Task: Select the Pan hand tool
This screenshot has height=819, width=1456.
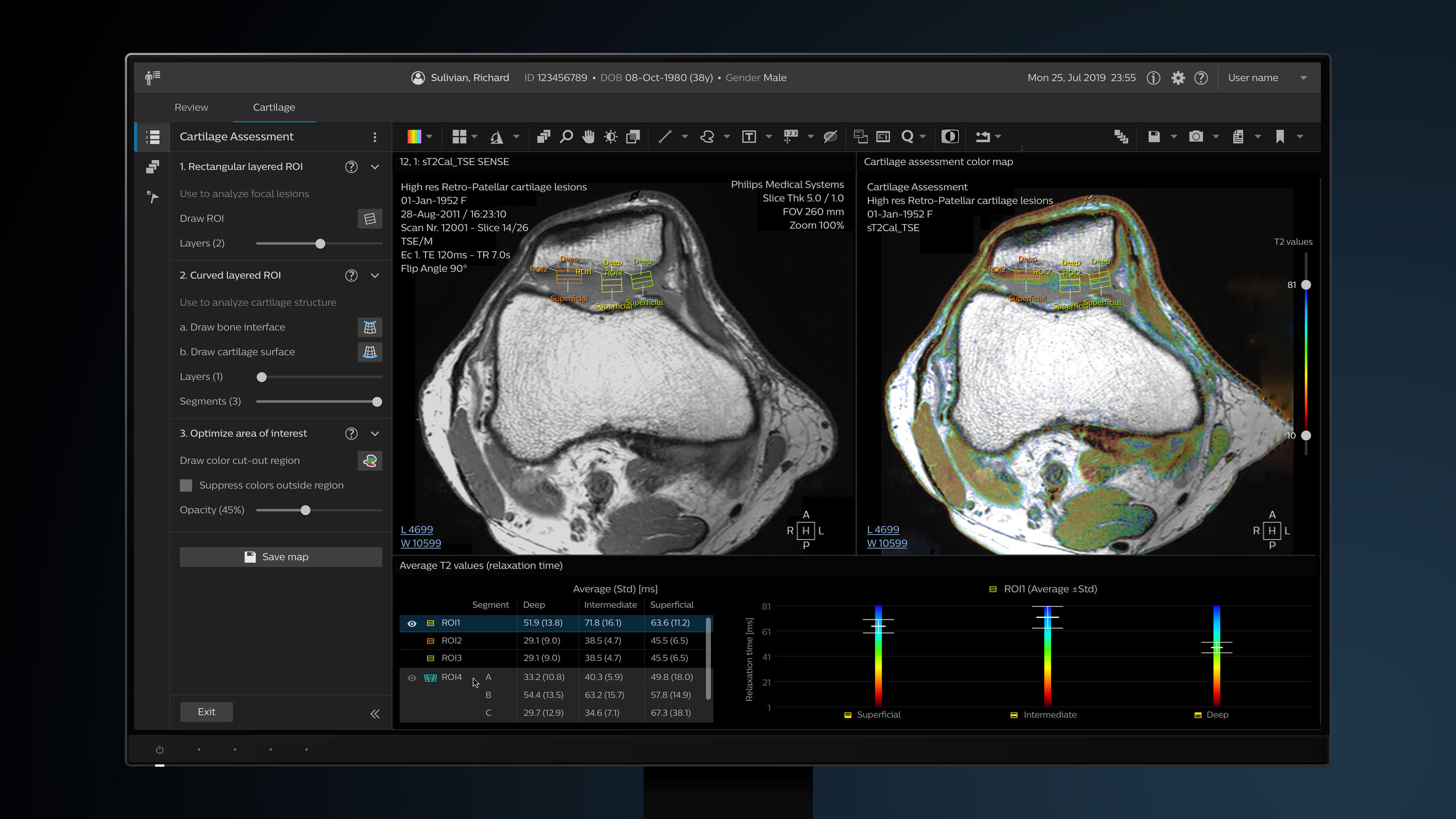Action: pyautogui.click(x=588, y=136)
